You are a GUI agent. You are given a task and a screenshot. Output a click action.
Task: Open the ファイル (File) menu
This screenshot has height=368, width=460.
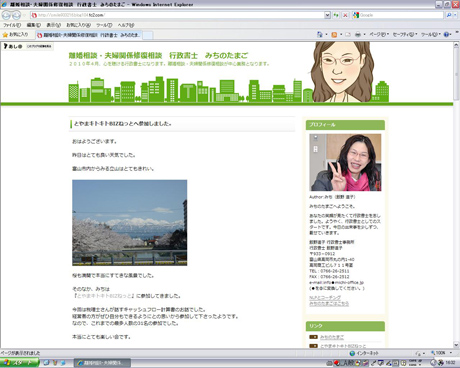[12, 25]
